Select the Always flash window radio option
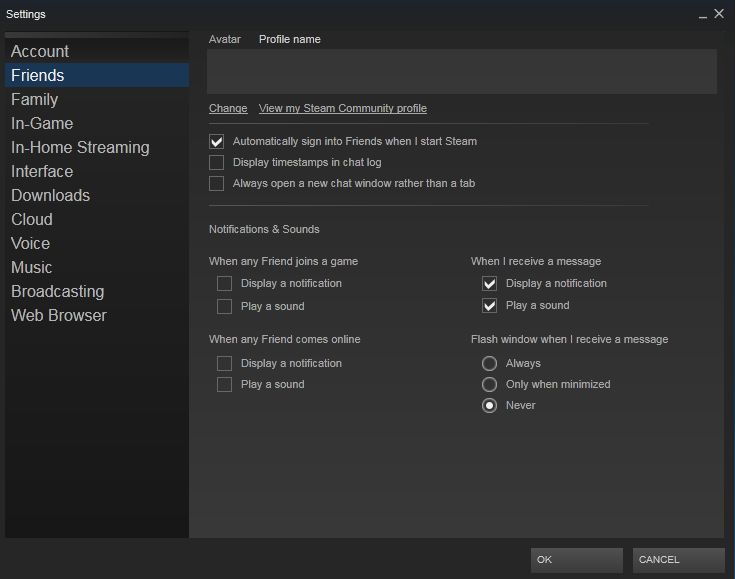This screenshot has width=735, height=579. pos(489,363)
